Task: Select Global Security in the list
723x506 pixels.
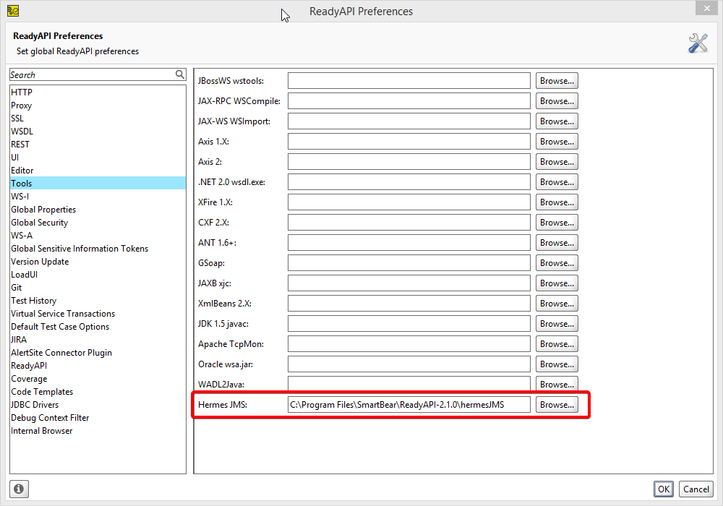Action: coord(39,222)
